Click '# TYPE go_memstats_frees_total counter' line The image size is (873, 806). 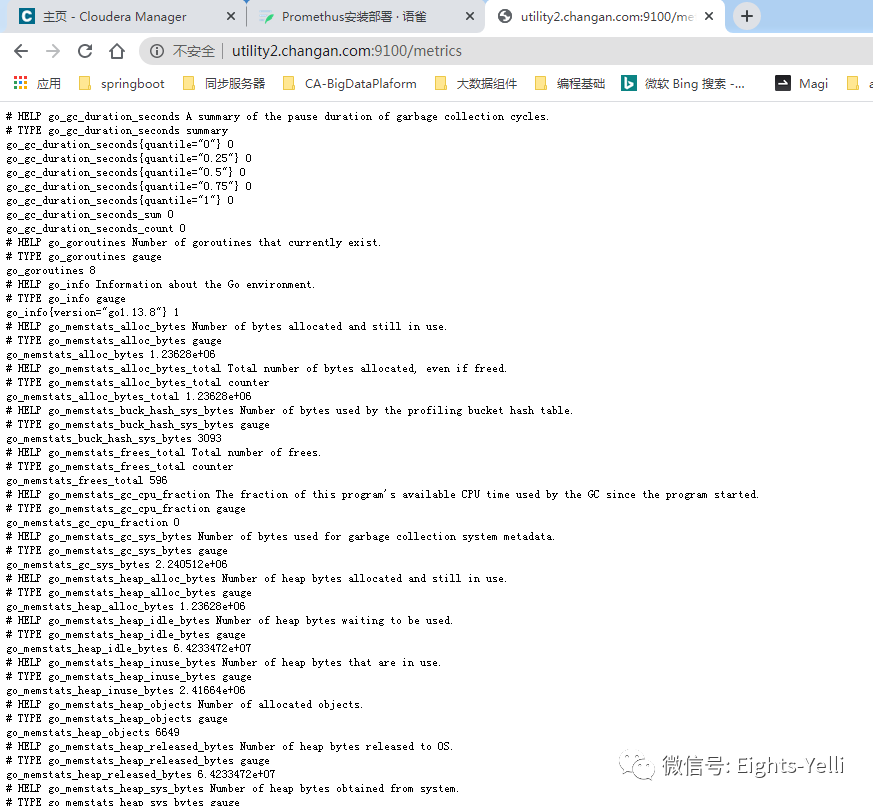(120, 466)
